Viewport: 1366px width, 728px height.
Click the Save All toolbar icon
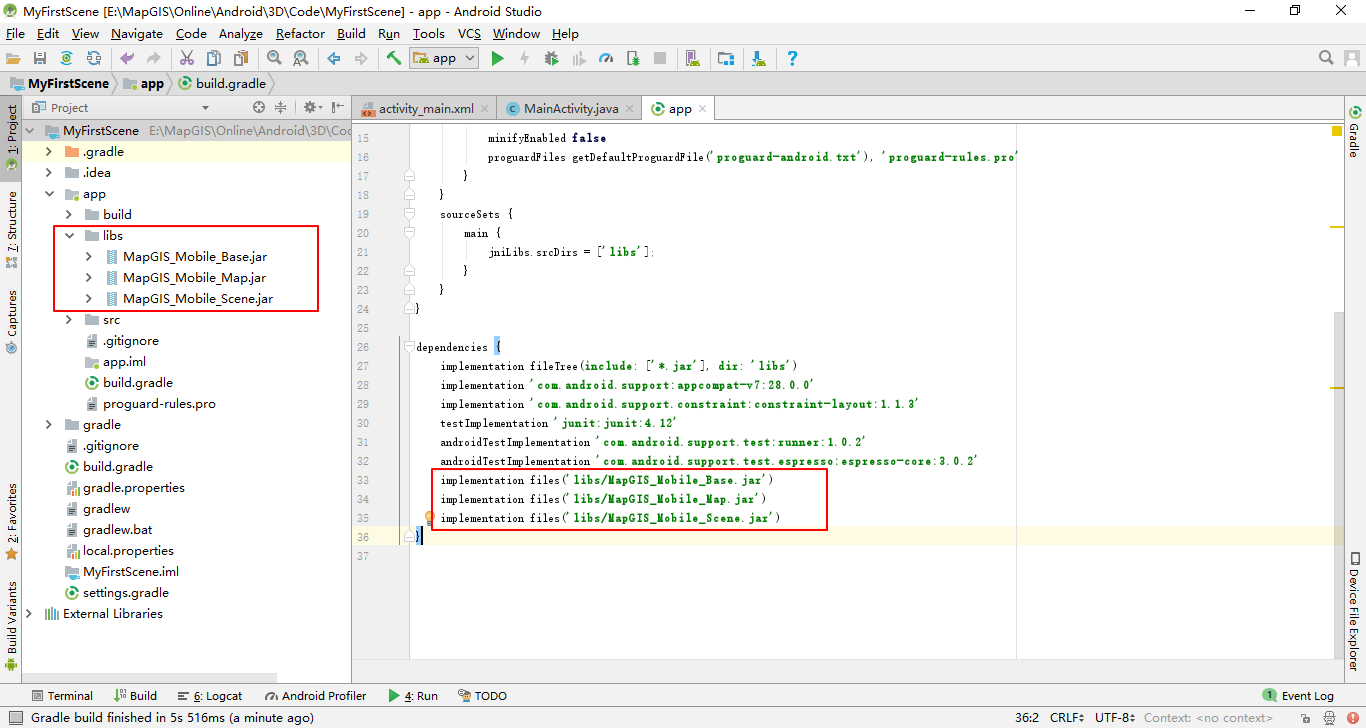(40, 59)
